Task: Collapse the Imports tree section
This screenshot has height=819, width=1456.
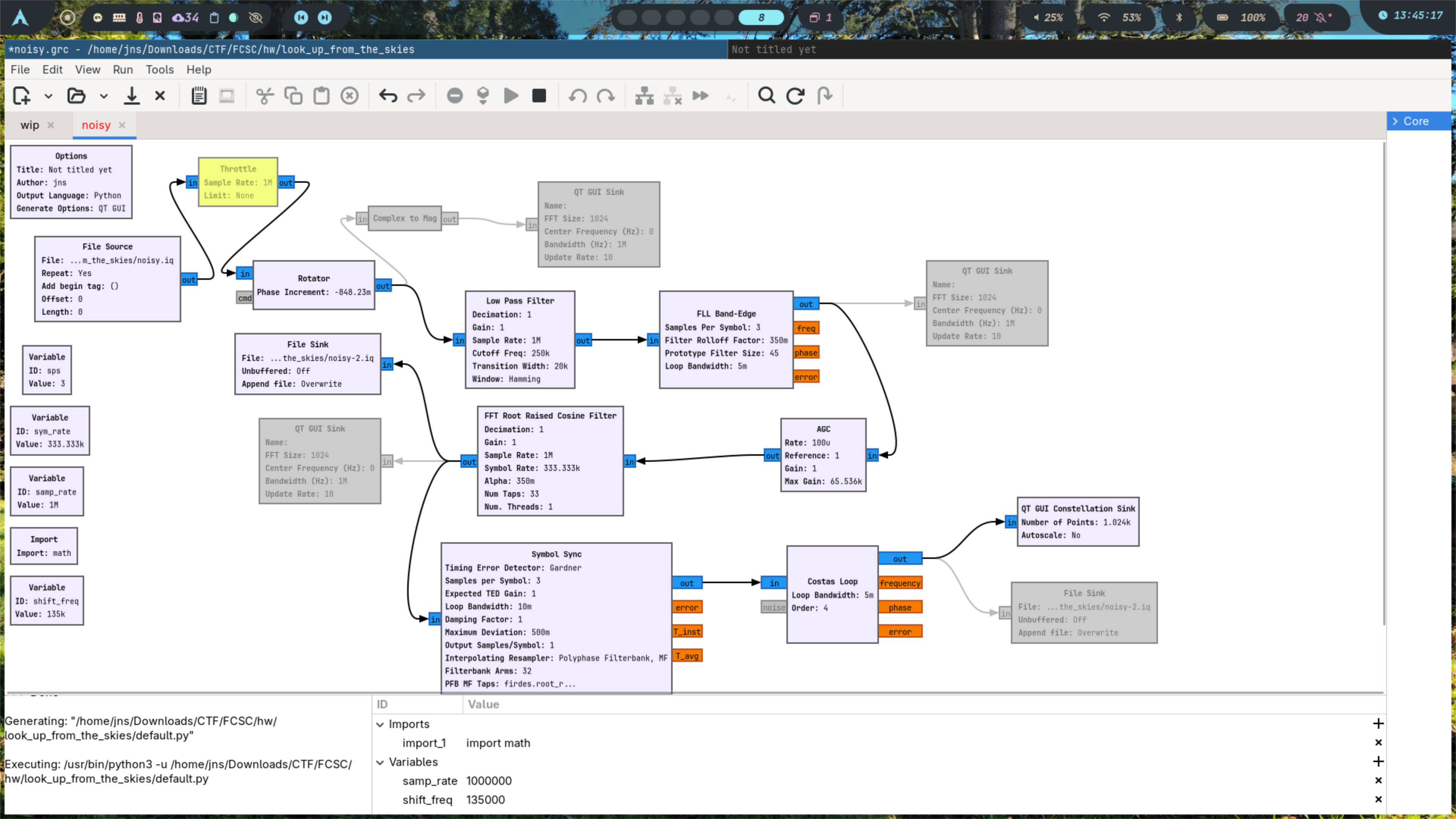Action: (380, 724)
